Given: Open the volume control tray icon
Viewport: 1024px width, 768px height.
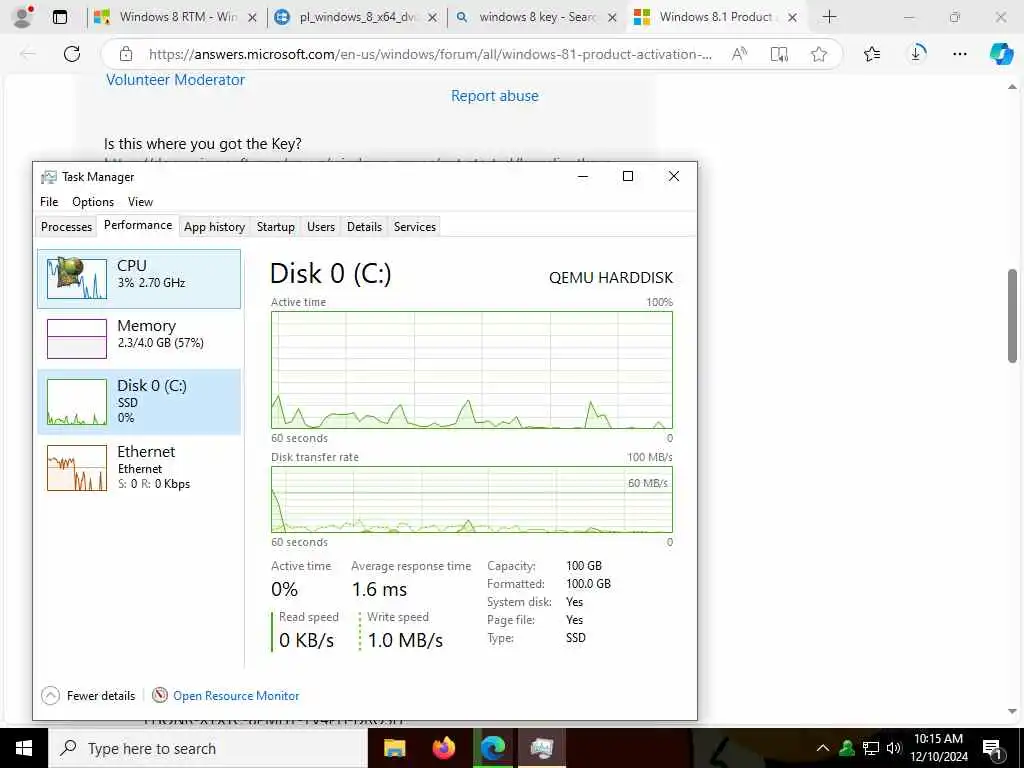Looking at the screenshot, I should click(x=894, y=748).
